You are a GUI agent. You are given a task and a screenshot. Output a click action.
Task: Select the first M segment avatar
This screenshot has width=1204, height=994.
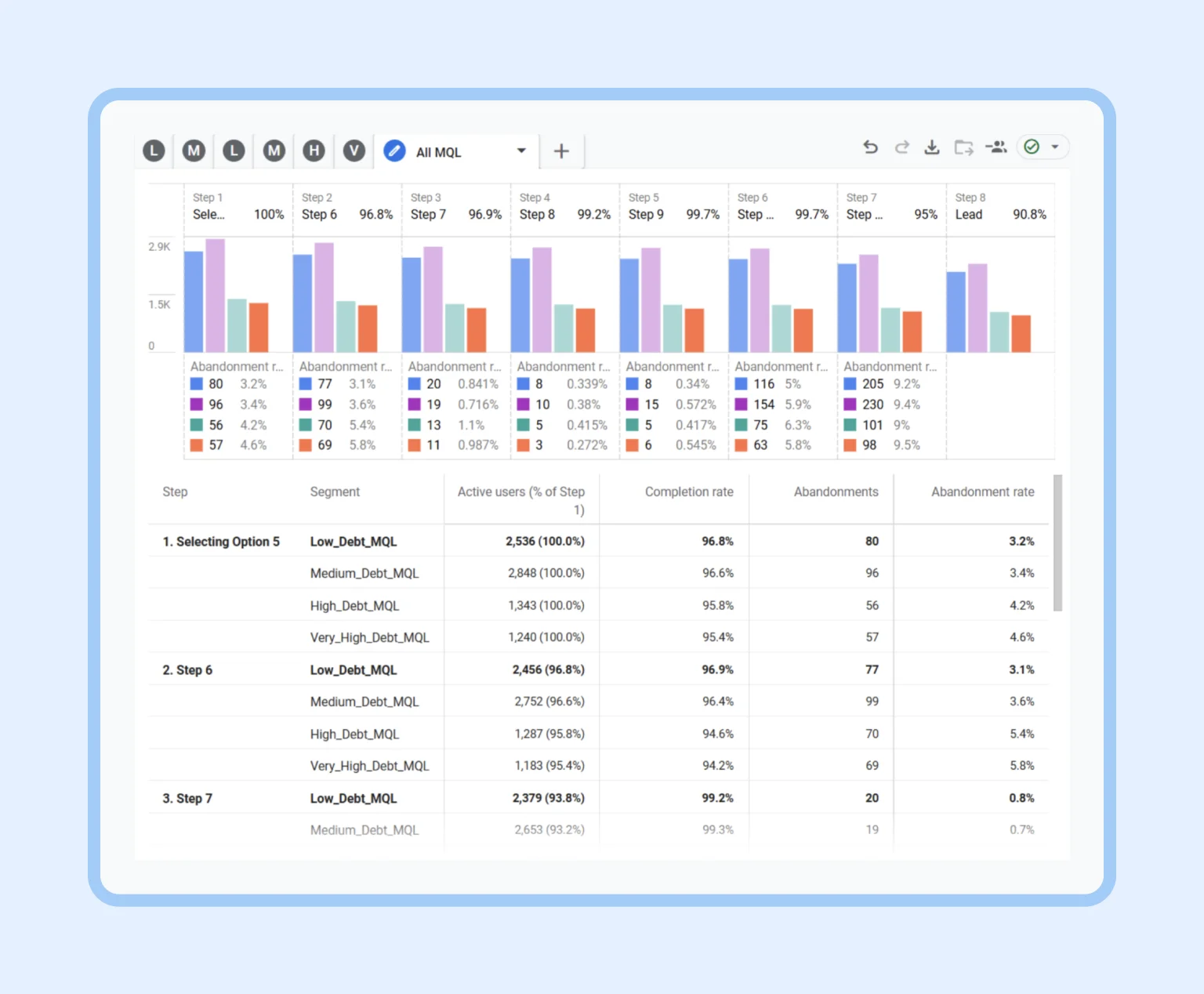tap(194, 151)
